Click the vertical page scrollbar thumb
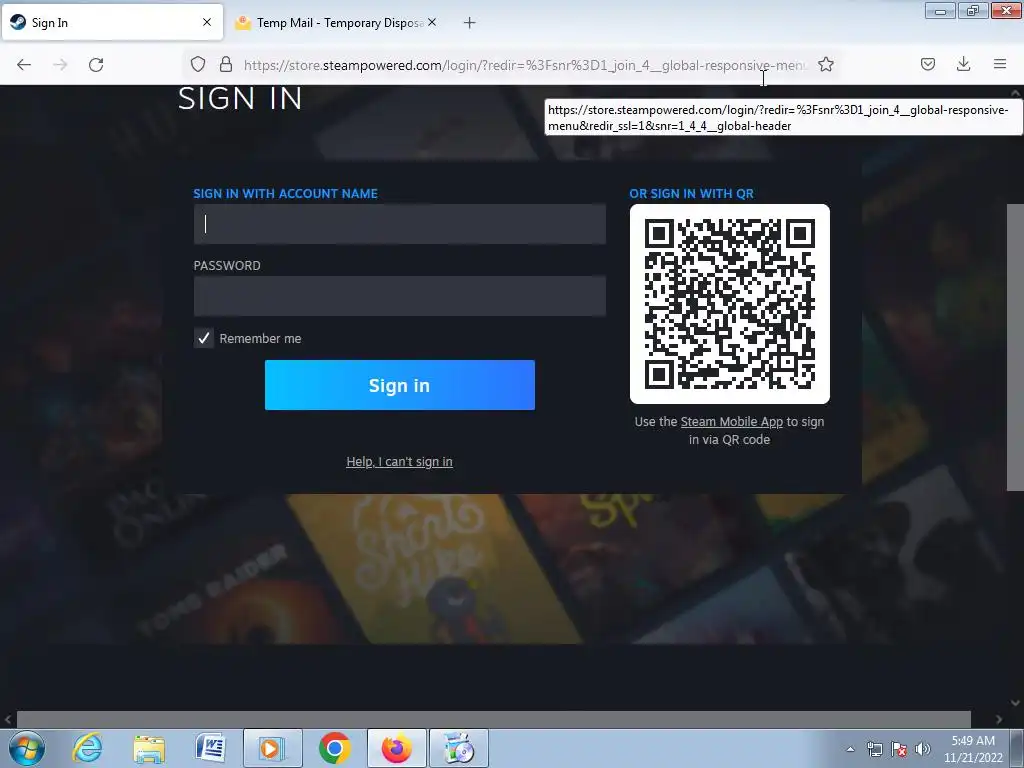 pyautogui.click(x=1015, y=347)
